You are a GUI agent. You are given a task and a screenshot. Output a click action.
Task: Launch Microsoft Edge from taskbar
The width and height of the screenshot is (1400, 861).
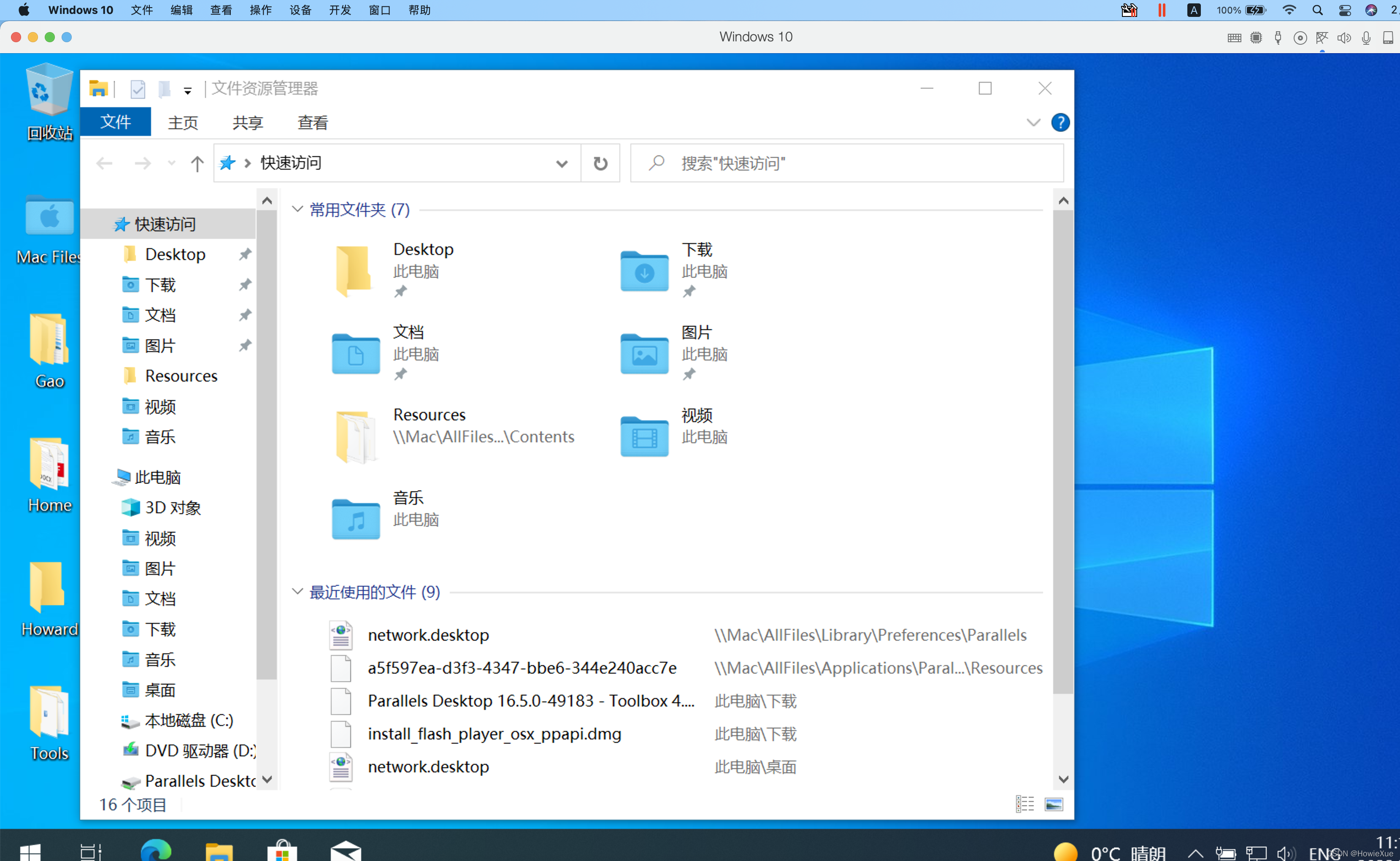pos(155,850)
